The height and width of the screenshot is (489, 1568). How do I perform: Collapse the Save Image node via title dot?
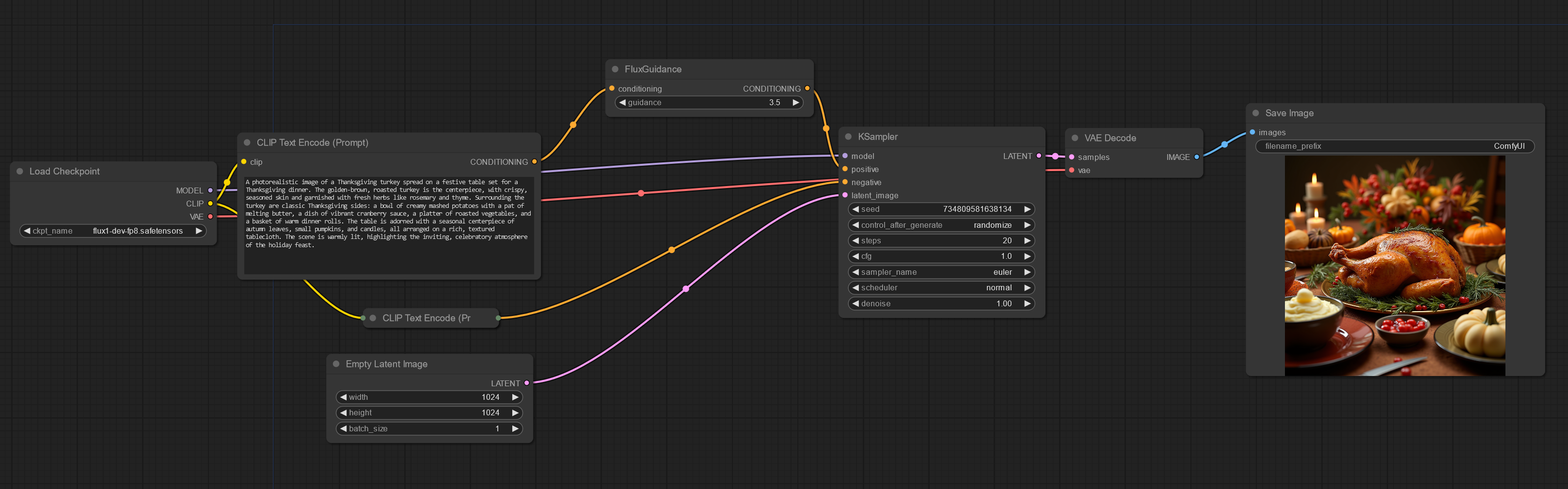coord(1256,113)
